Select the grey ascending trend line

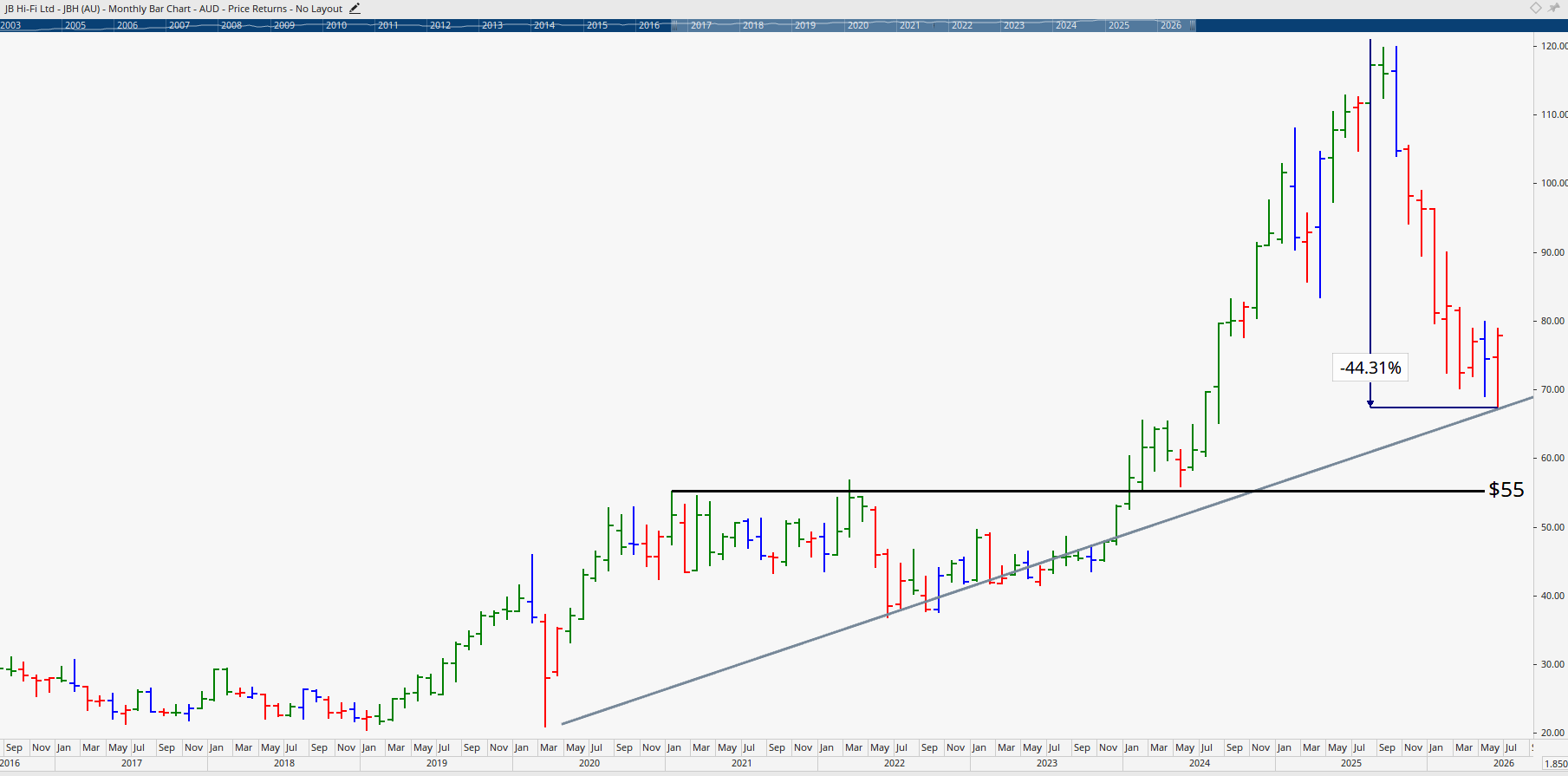point(1047,560)
